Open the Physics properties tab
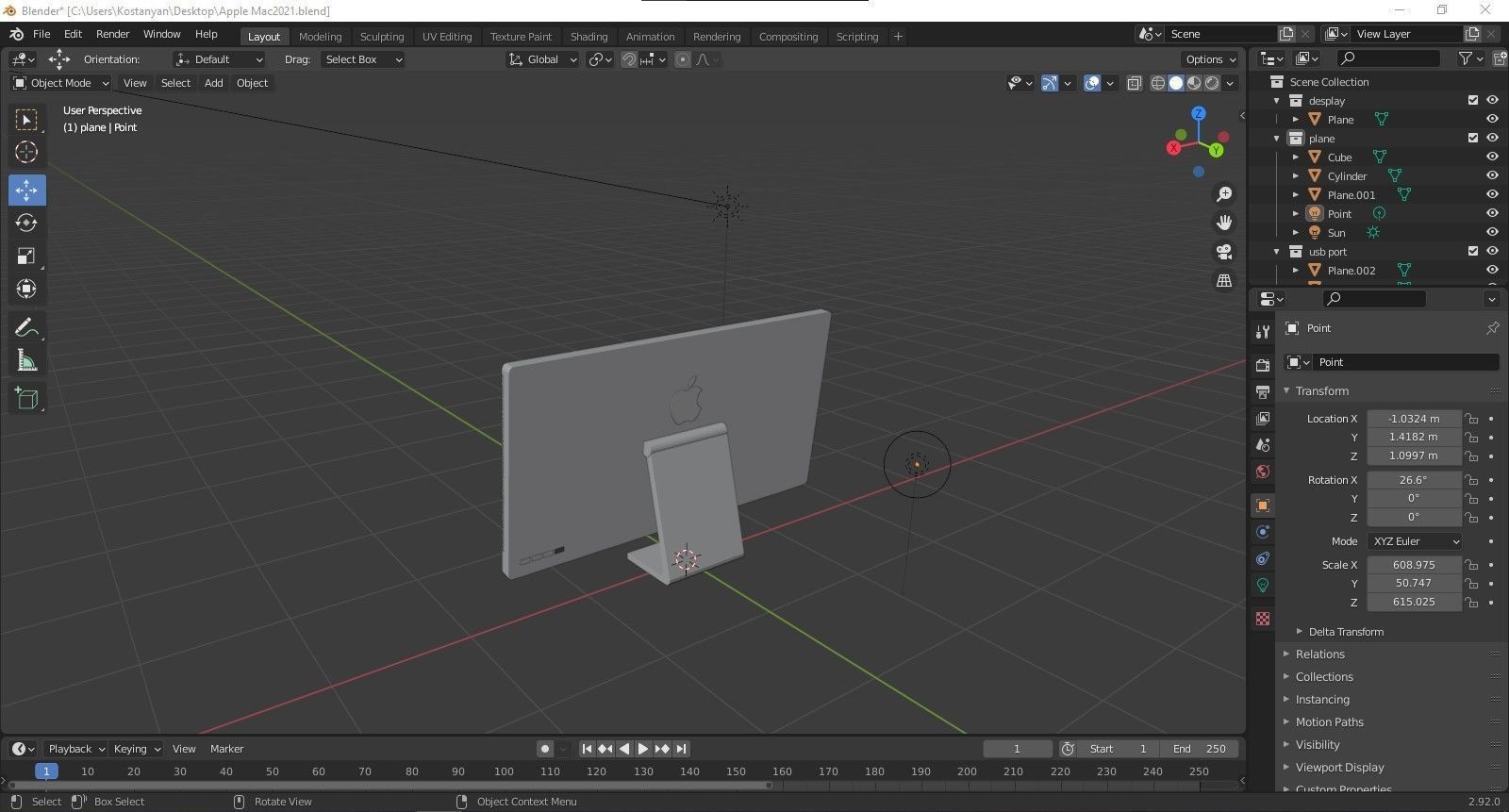1509x812 pixels. [1263, 532]
